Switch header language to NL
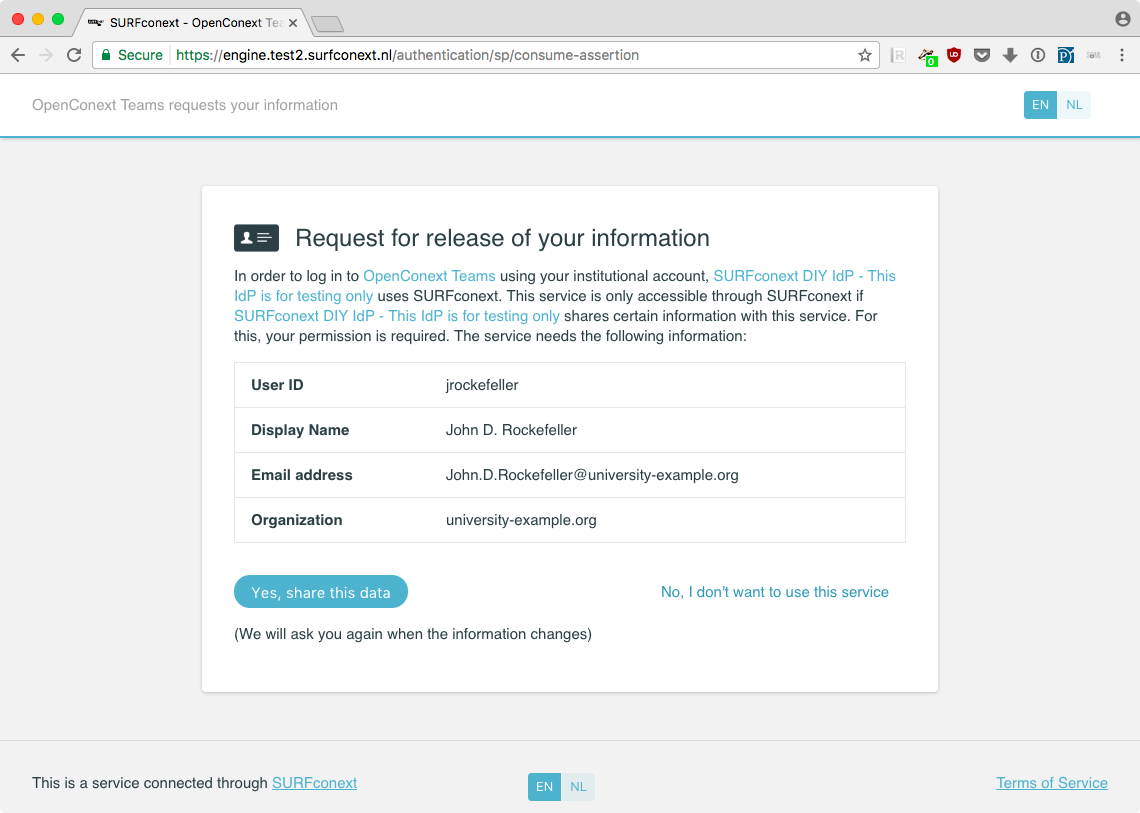Viewport: 1140px width, 813px height. coord(1074,105)
